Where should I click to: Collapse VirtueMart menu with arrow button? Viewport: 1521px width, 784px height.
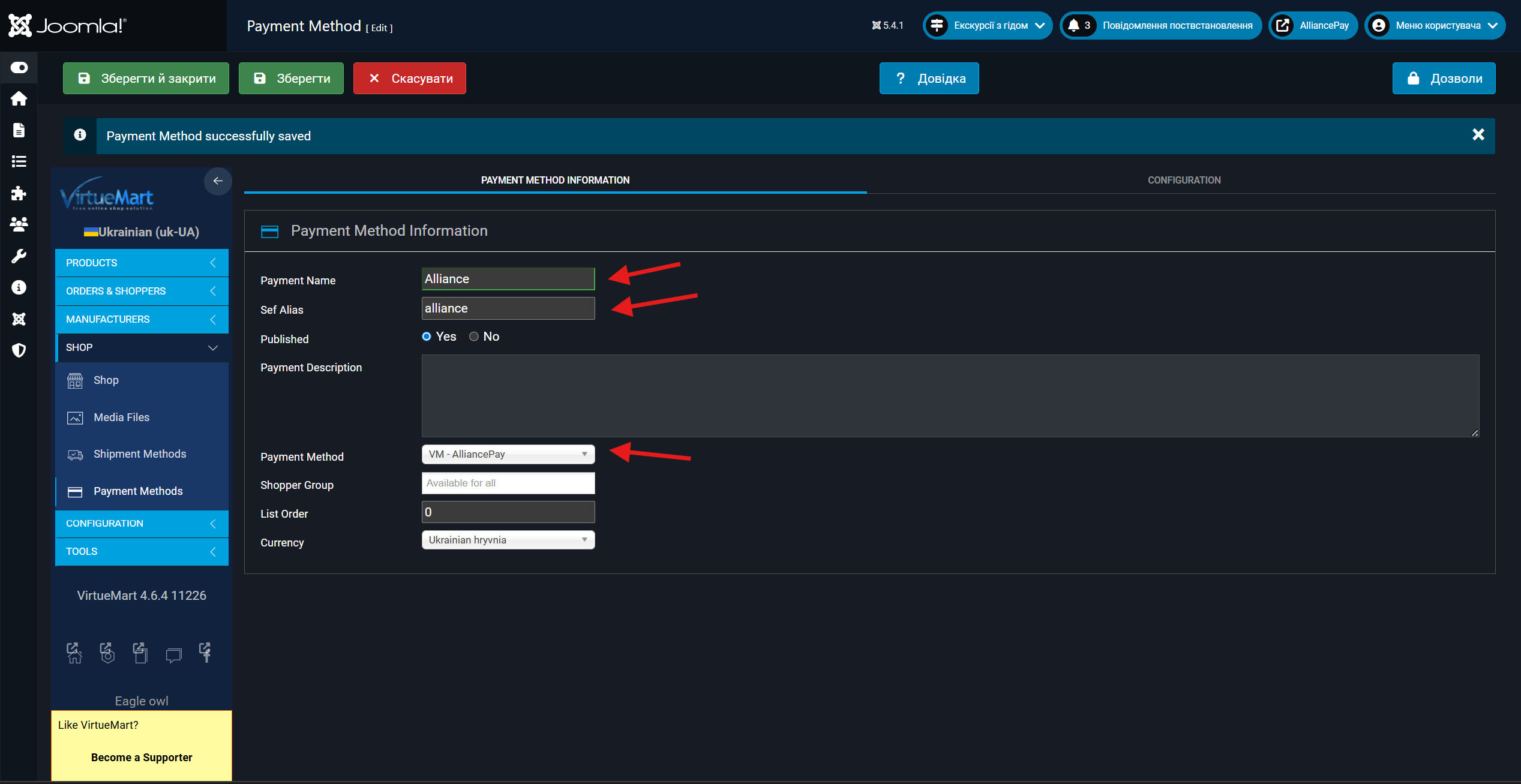pyautogui.click(x=218, y=181)
